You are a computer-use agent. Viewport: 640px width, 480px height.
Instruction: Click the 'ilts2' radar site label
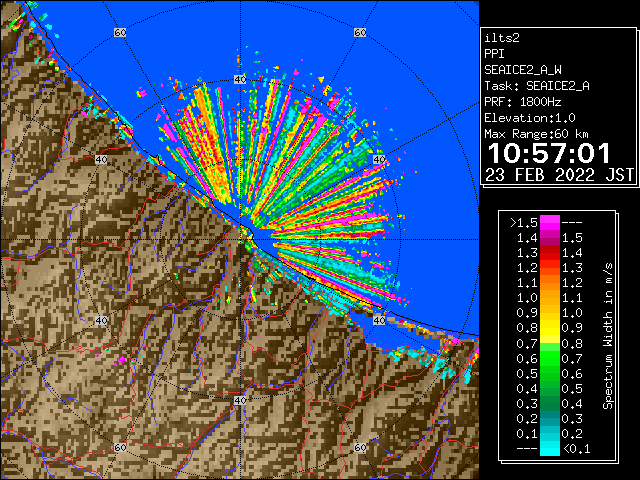pos(502,38)
